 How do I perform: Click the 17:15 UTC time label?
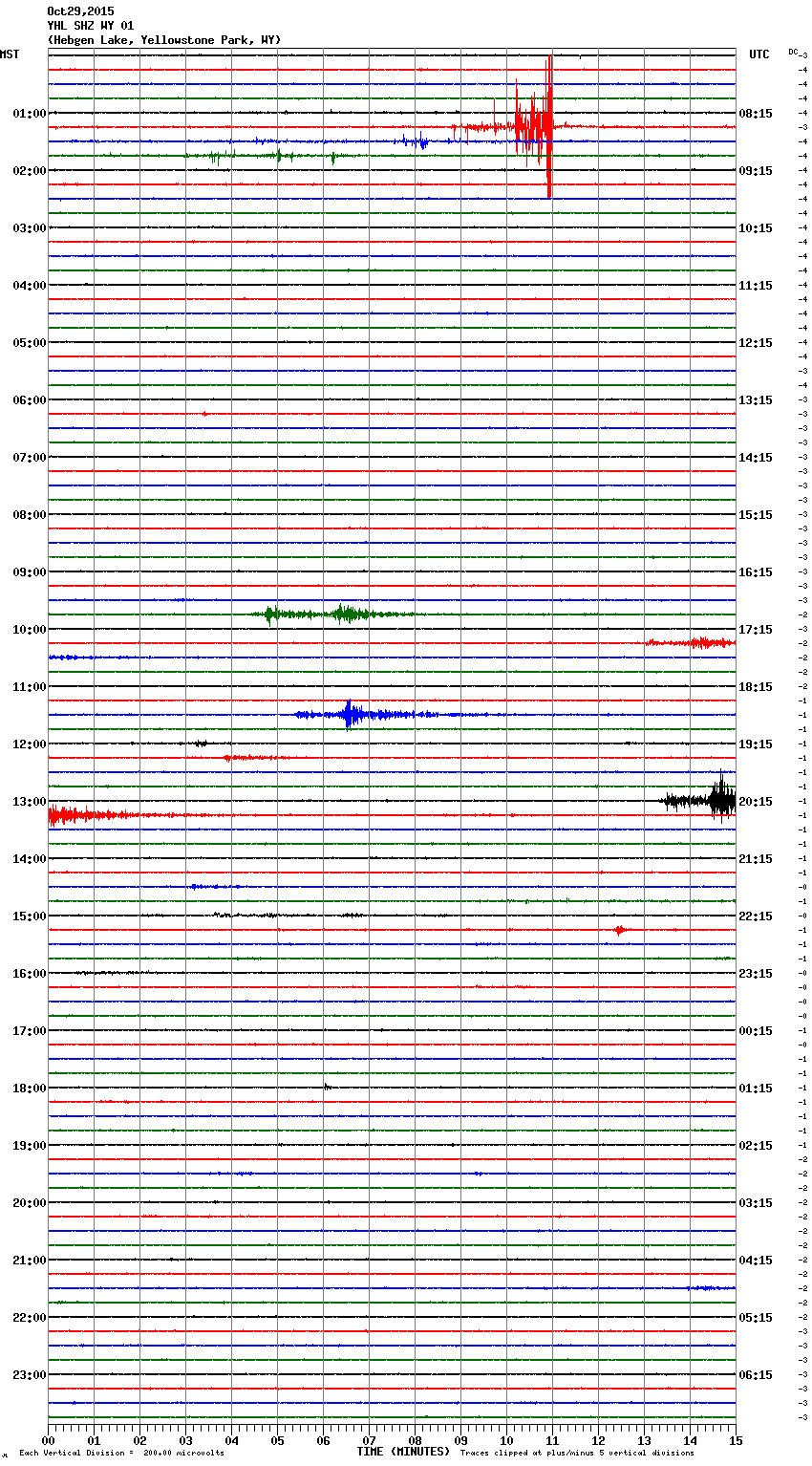756,629
